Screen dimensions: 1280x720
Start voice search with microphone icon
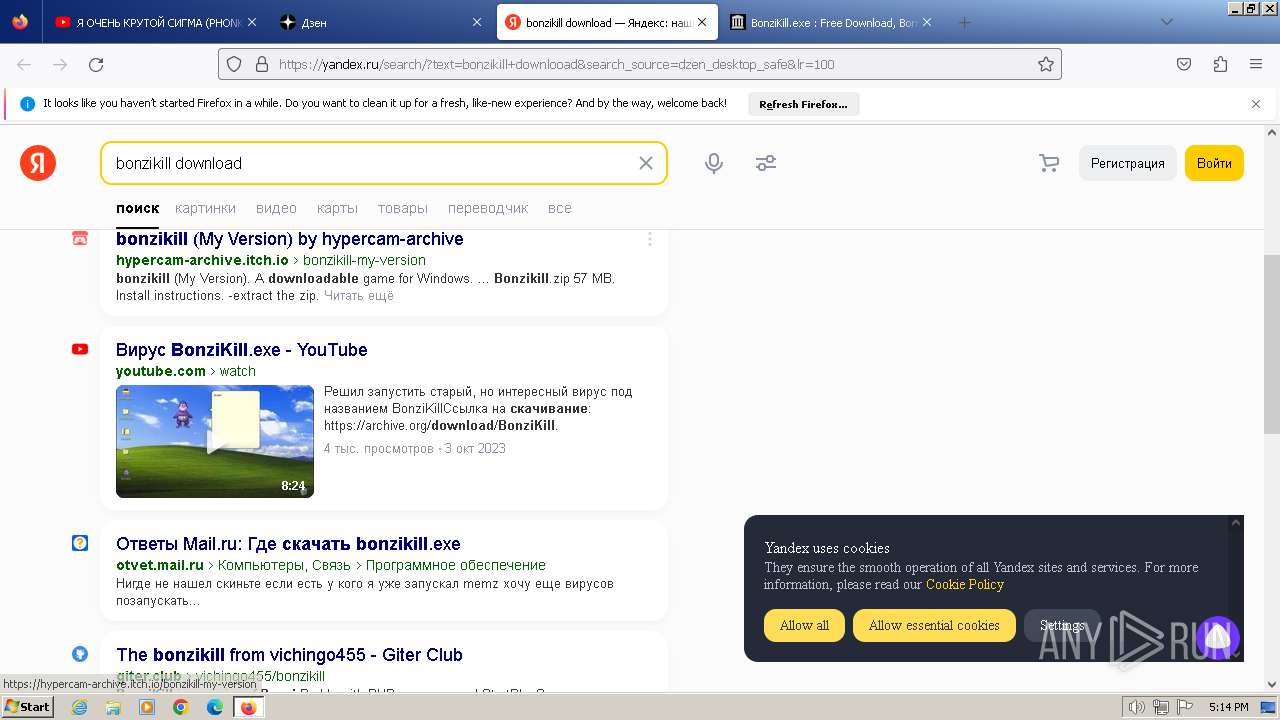click(x=714, y=163)
